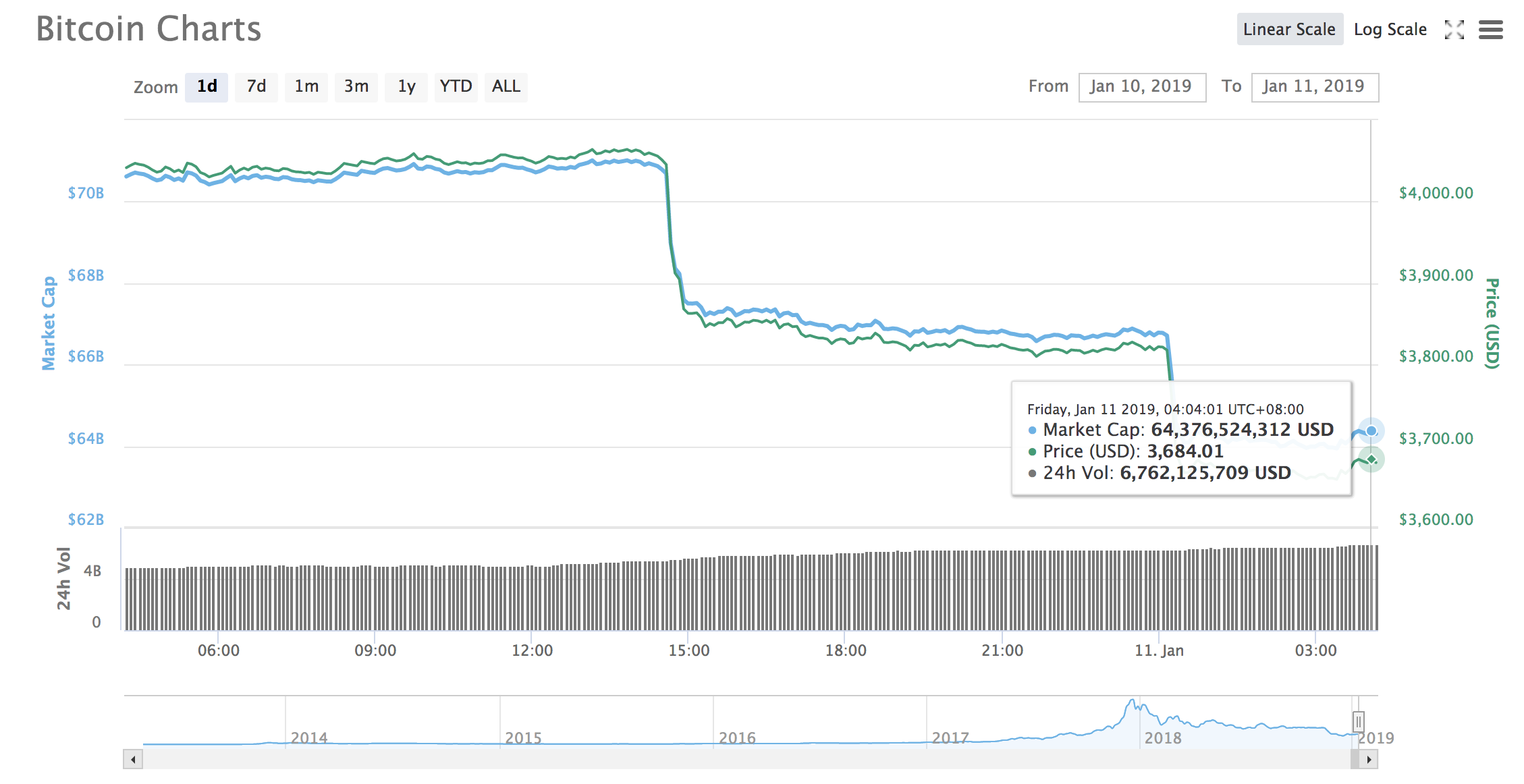Toggle fullscreen chart view icon
Image resolution: width=1524 pixels, height=784 pixels.
(1454, 30)
